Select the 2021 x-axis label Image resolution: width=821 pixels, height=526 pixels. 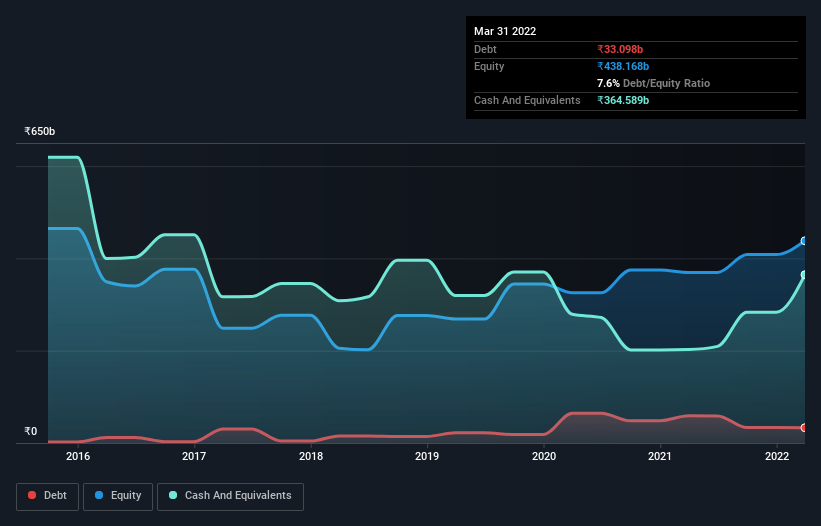click(x=660, y=456)
